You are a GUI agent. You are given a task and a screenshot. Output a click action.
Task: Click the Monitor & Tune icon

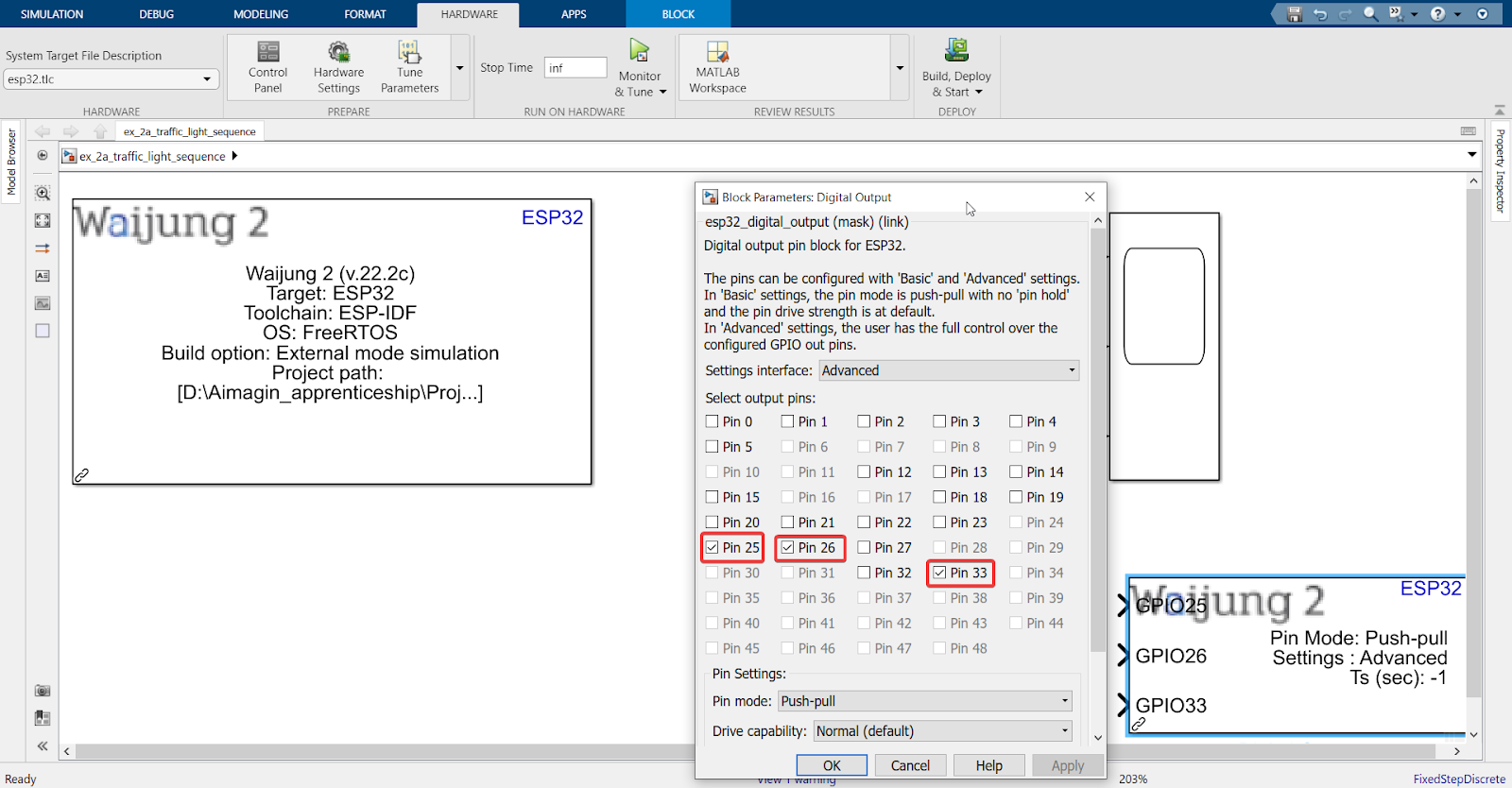tap(640, 51)
